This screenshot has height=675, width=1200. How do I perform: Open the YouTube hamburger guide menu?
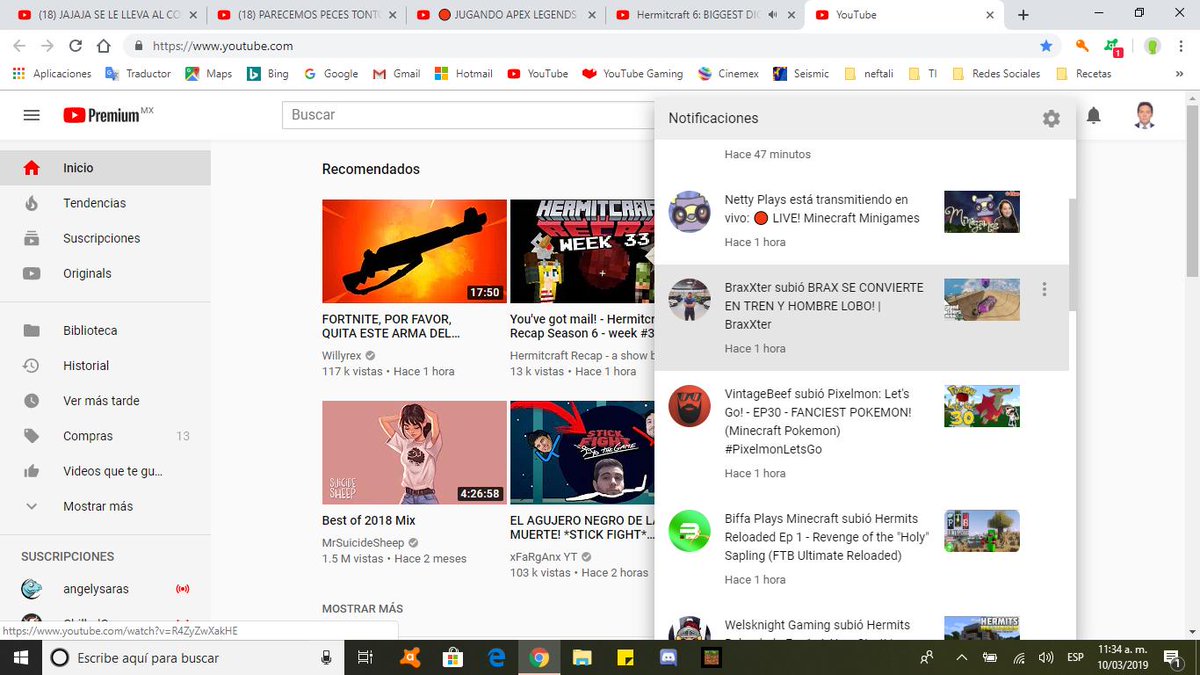31,115
